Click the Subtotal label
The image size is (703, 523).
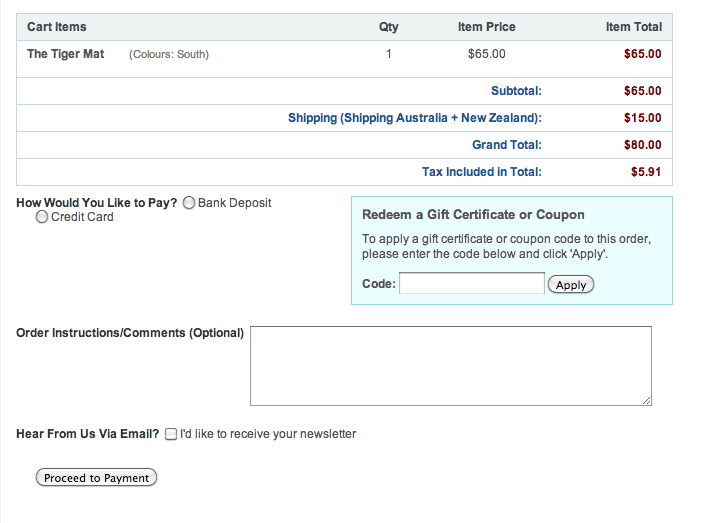tap(516, 91)
